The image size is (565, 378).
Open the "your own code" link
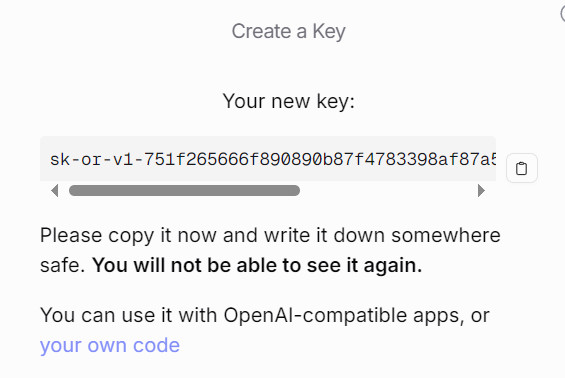[110, 345]
